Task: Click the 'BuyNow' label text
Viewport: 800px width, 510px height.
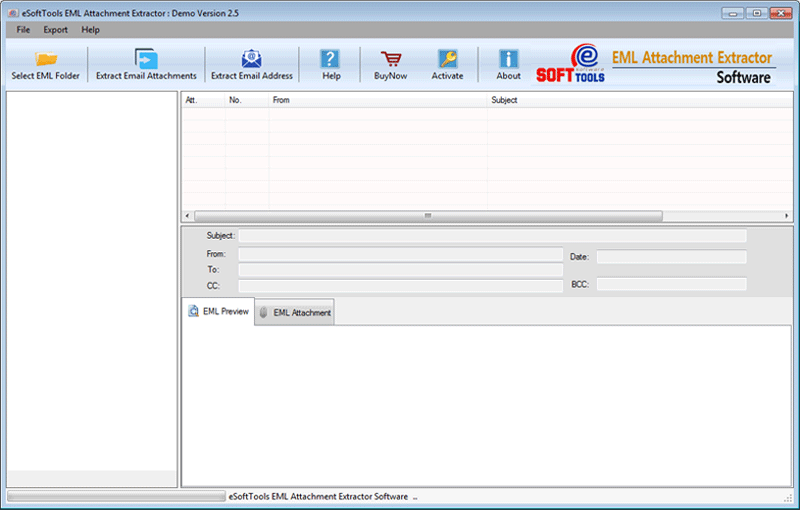Action: (391, 75)
